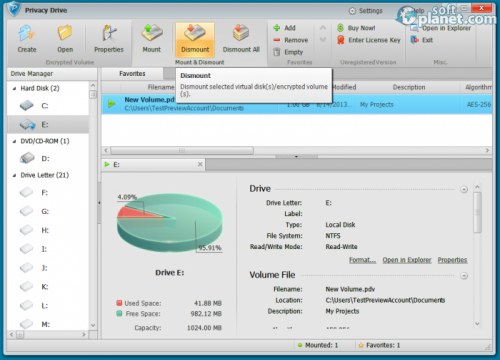The width and height of the screenshot is (500, 360).
Task: Click the Free Space green legend swatch
Action: tap(119, 313)
